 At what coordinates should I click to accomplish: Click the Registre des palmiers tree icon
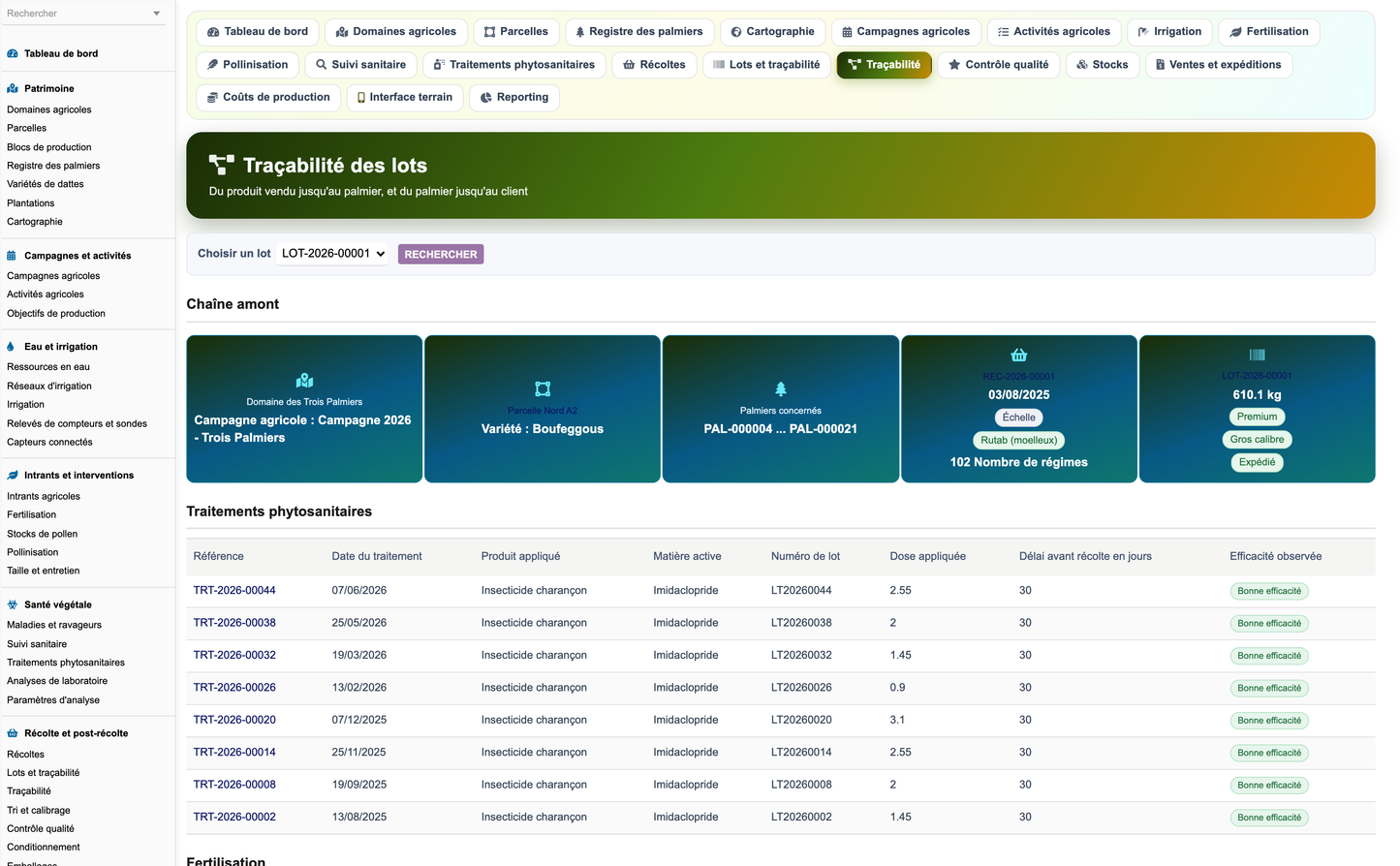[580, 32]
